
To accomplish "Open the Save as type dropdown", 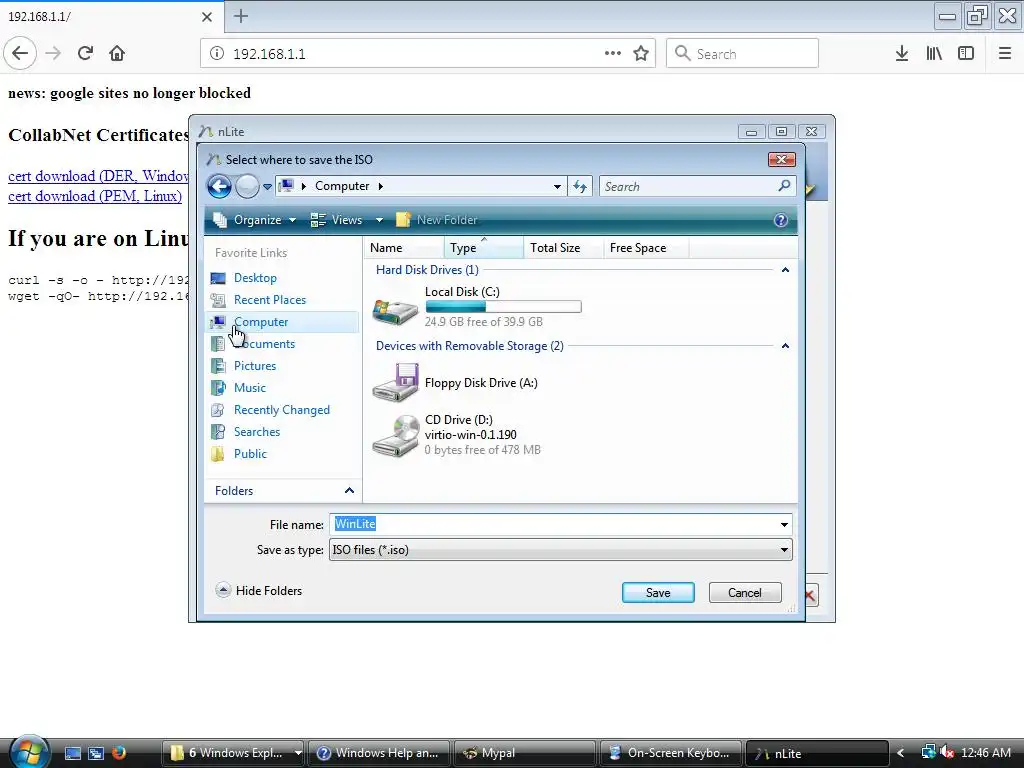I will (x=560, y=550).
